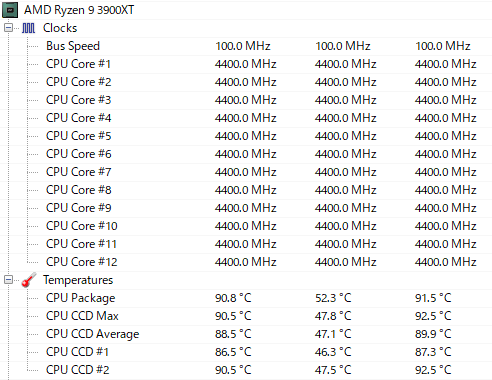Screen dimensions: 492x380
Task: Select the AMD Ryzen 9 3900XT node
Action: tap(79, 10)
